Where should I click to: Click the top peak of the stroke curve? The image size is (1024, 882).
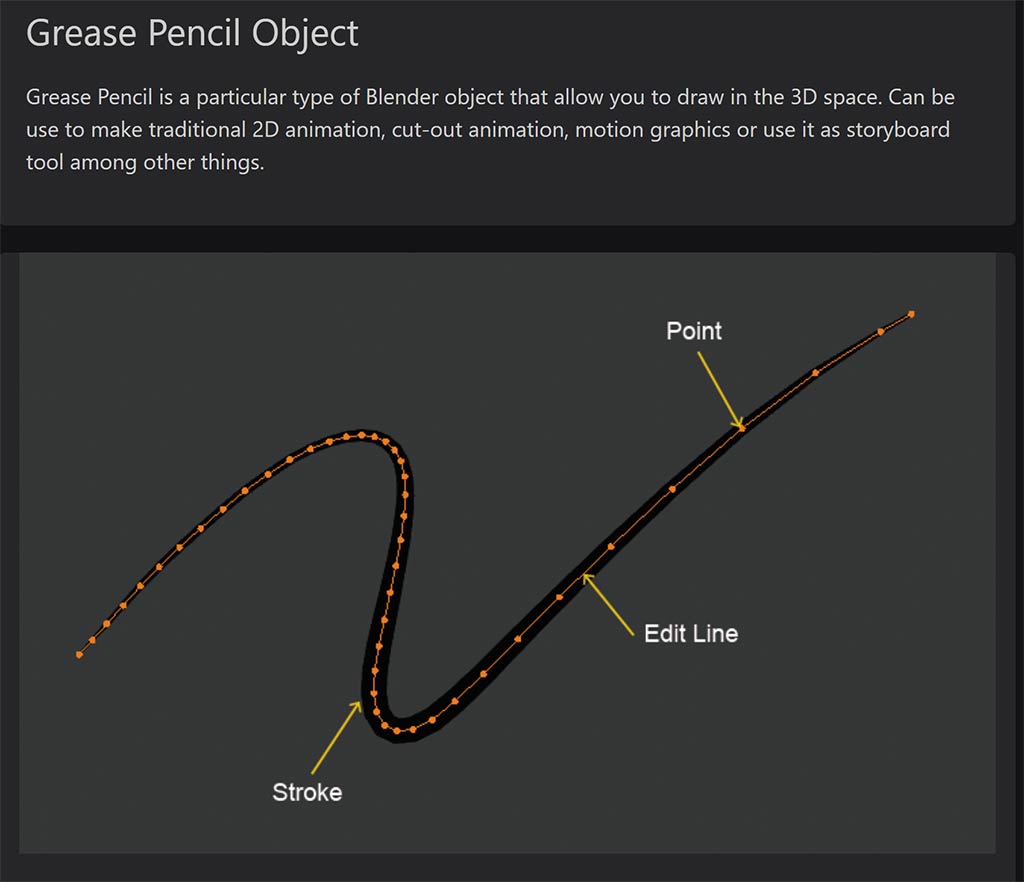click(x=360, y=435)
